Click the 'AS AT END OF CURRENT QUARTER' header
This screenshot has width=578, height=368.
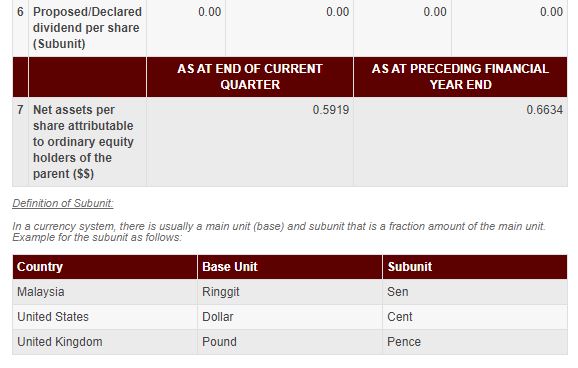250,77
